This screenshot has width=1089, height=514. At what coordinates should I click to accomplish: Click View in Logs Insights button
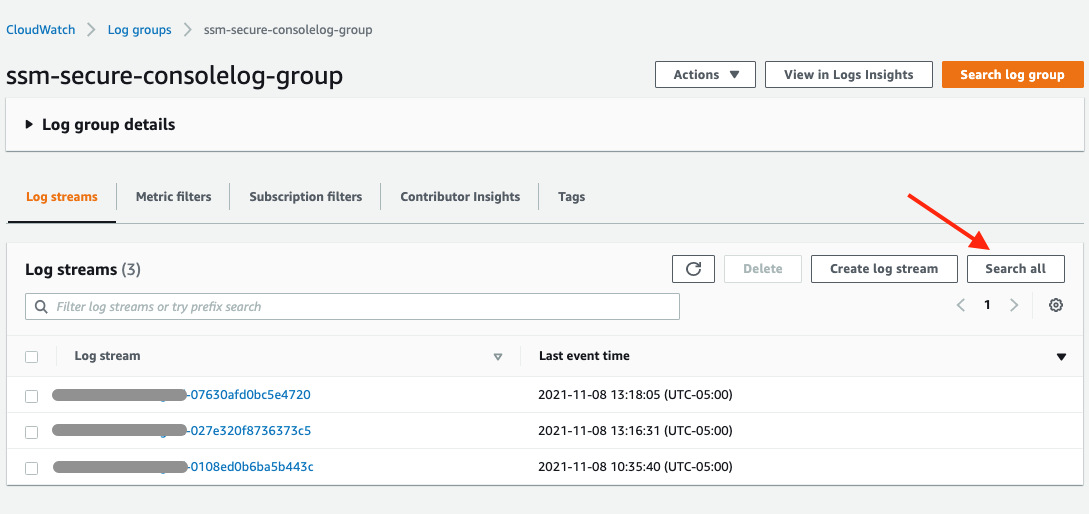[849, 74]
